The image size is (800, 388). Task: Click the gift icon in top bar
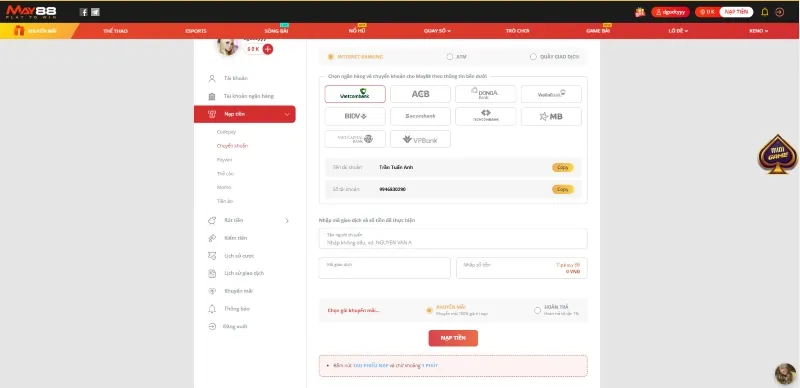(x=640, y=12)
